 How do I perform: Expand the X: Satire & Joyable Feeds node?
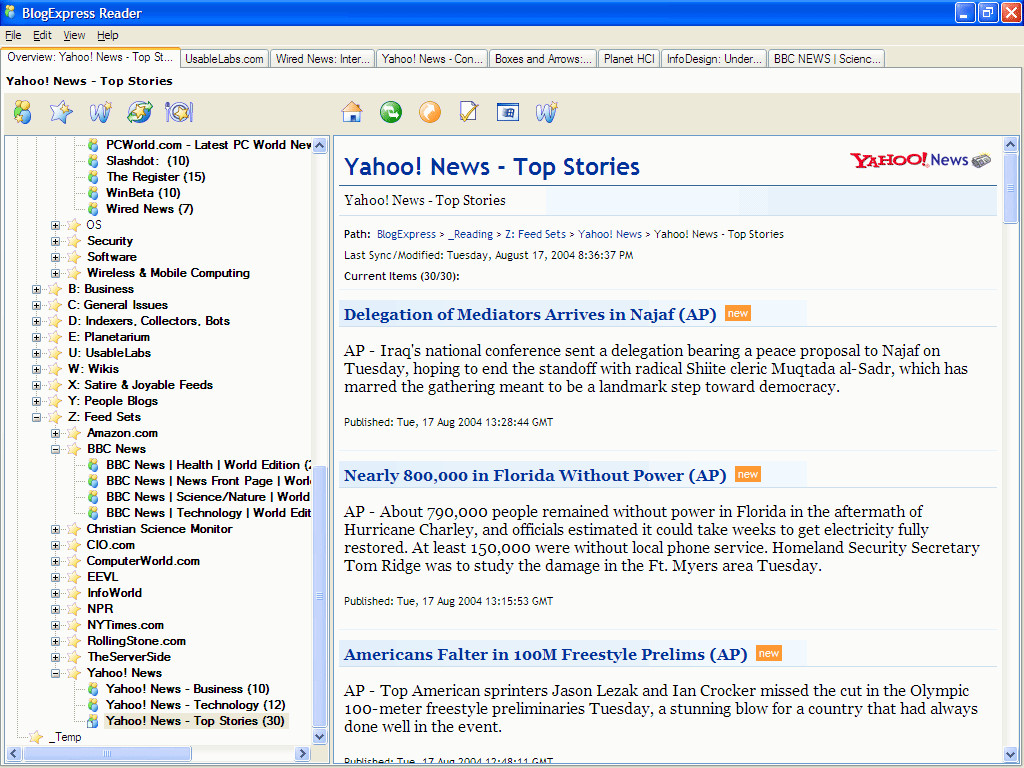point(37,385)
